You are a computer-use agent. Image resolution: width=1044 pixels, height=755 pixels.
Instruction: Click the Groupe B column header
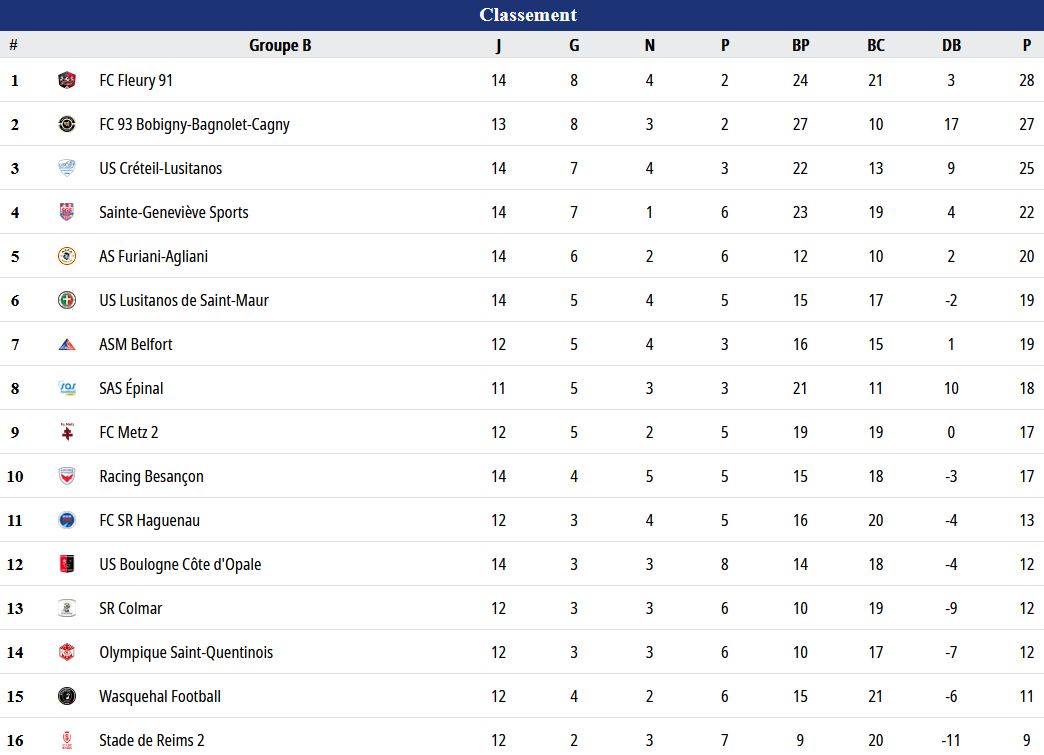[x=280, y=45]
